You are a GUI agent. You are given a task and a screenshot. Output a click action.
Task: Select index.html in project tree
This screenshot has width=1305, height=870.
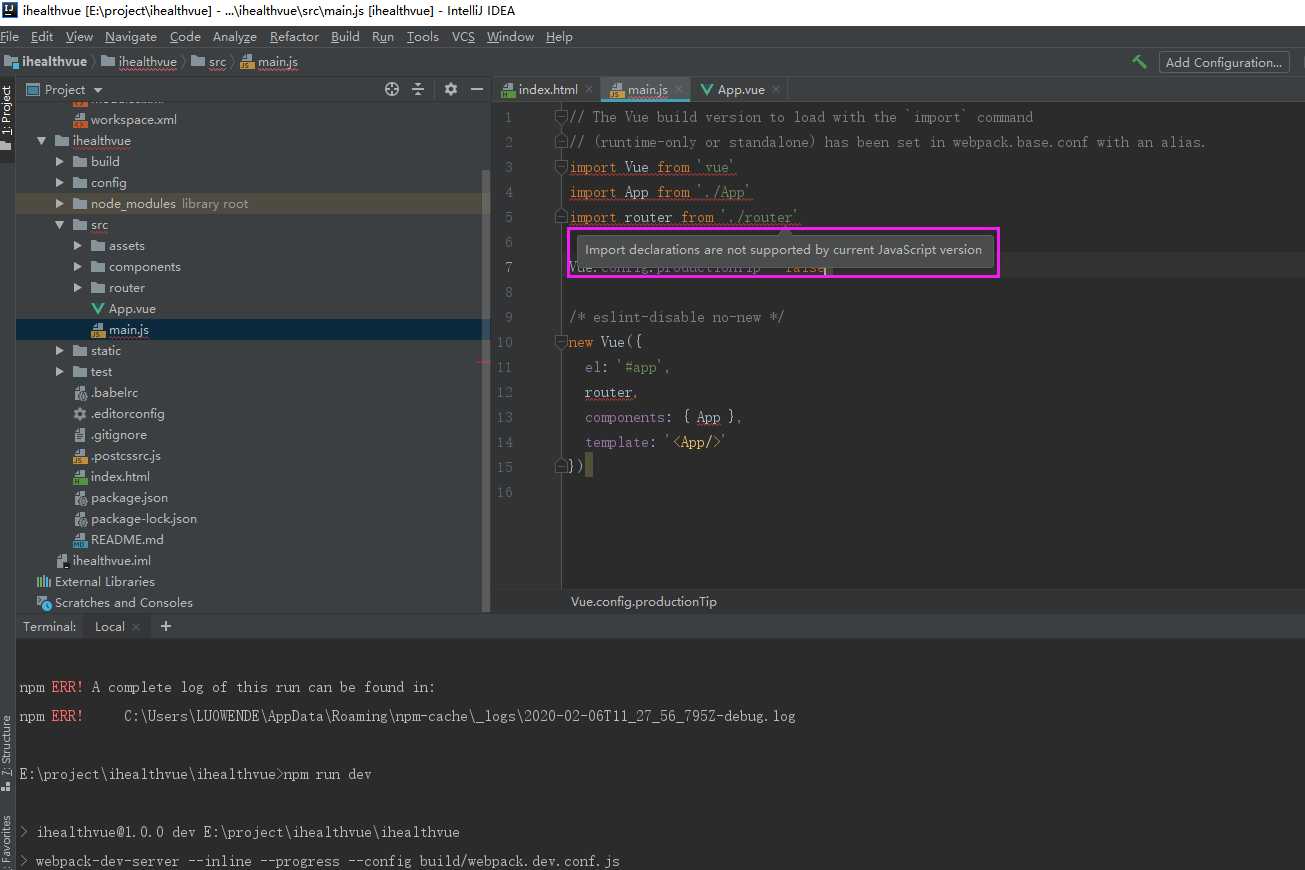(x=120, y=477)
